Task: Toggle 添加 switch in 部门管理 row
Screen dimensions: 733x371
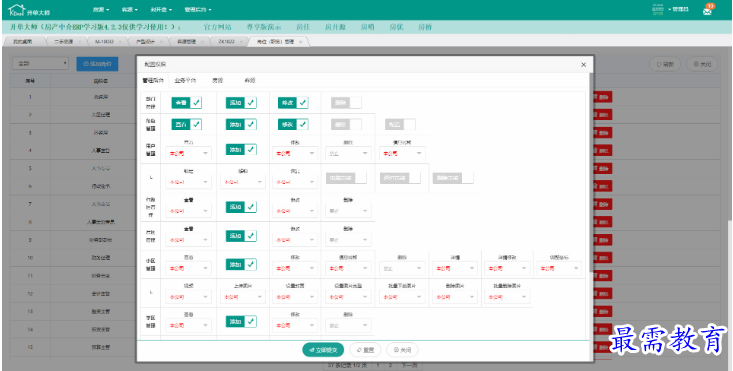Action: click(x=241, y=103)
